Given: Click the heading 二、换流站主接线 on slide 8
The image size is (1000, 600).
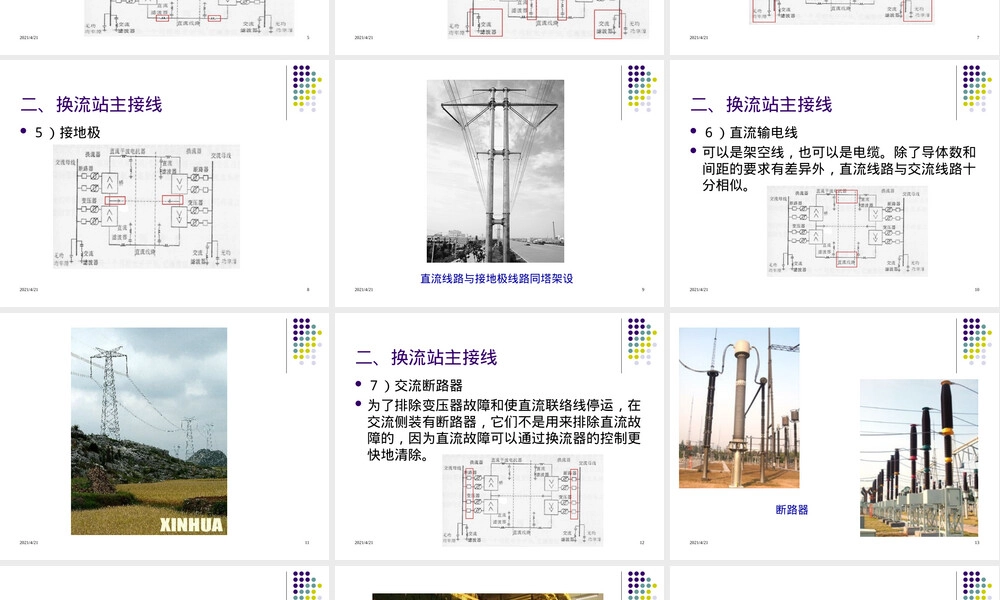Looking at the screenshot, I should click(91, 105).
